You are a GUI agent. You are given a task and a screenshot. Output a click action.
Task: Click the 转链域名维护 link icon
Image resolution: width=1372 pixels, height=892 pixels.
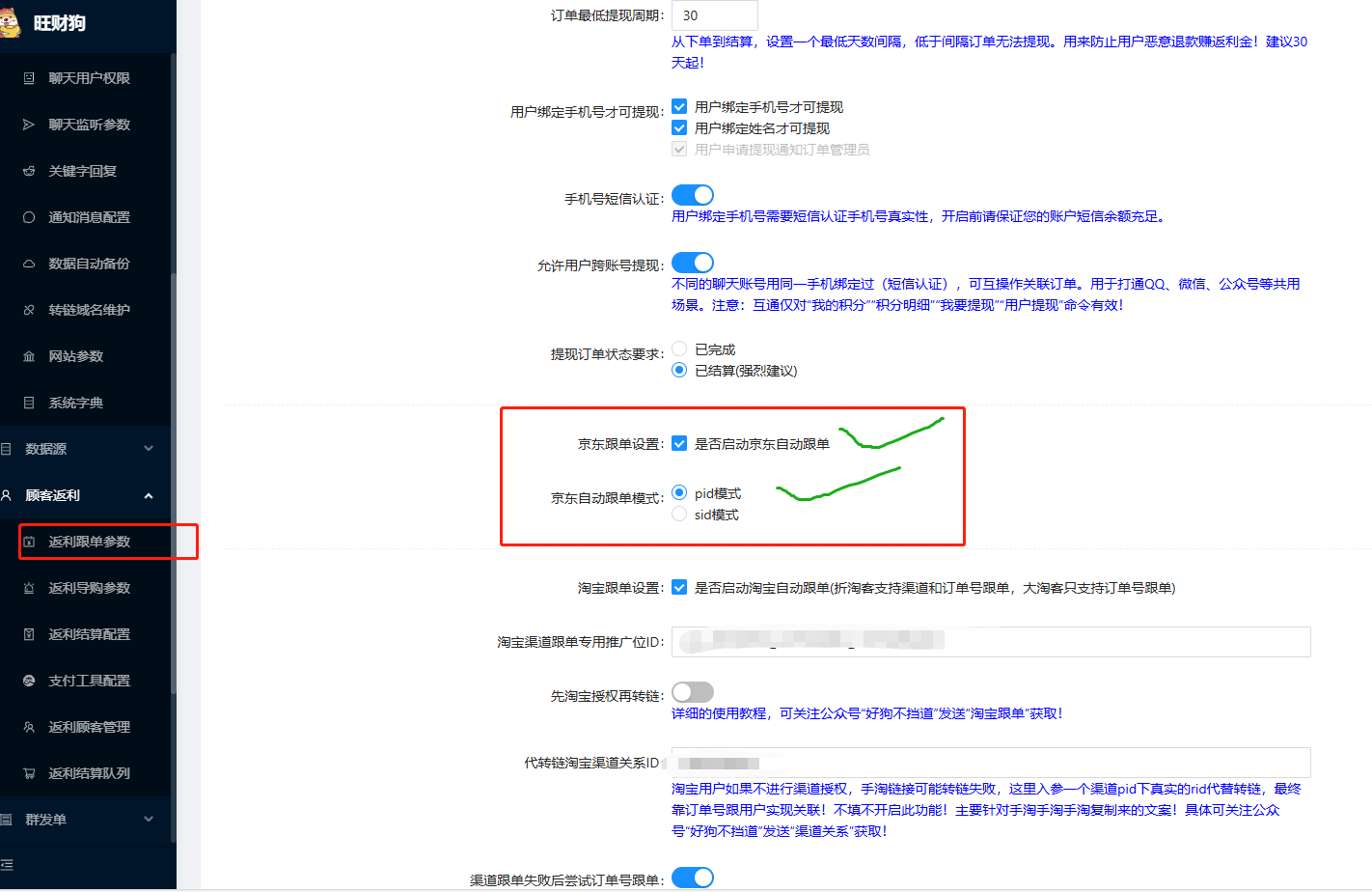pos(29,310)
